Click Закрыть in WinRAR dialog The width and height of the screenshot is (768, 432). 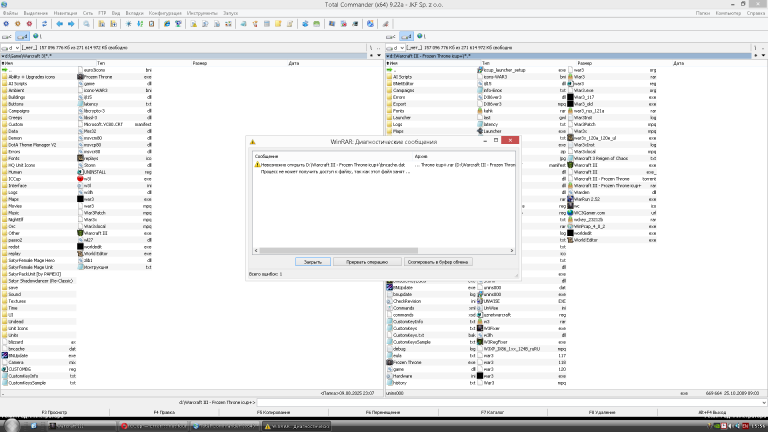[x=312, y=262]
